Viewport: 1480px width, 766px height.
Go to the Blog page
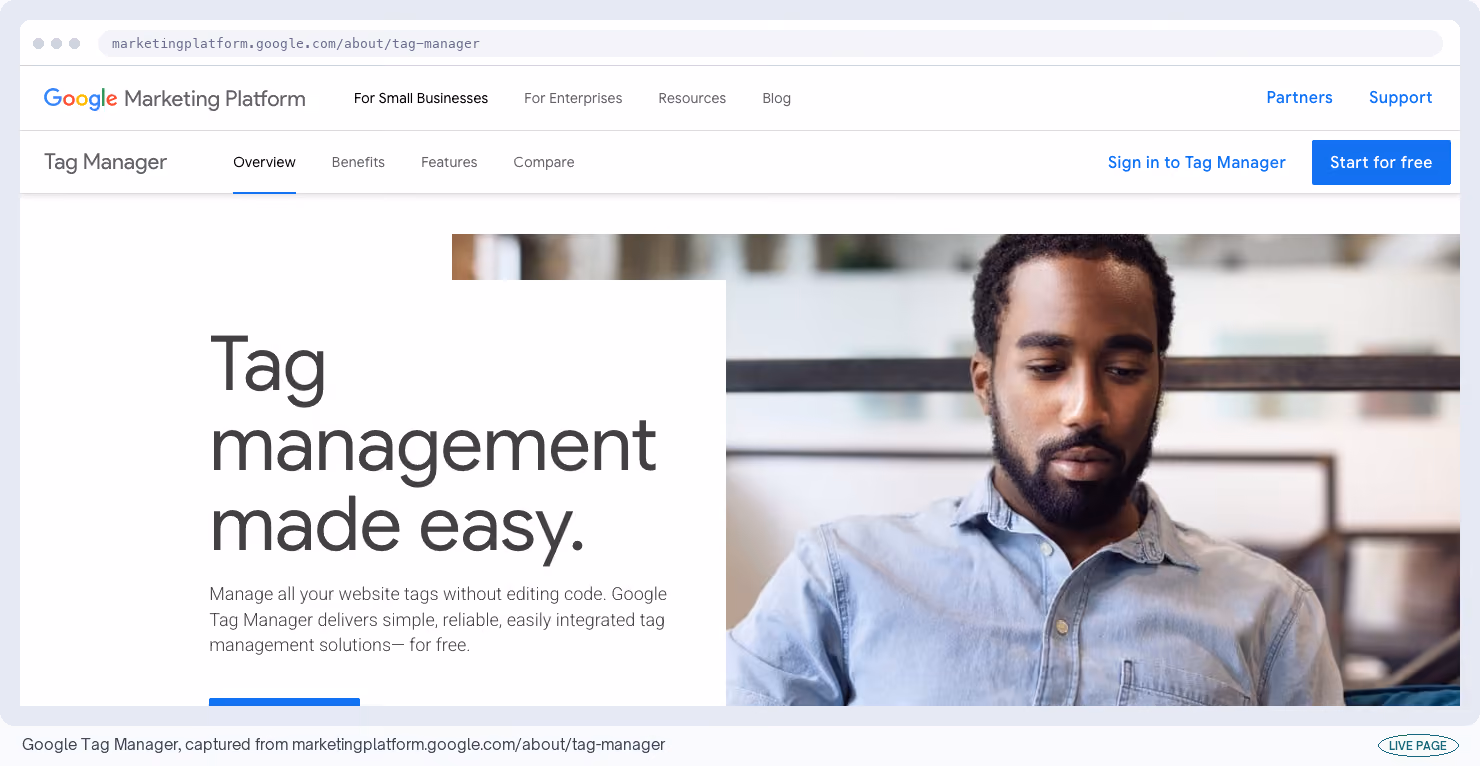tap(776, 98)
